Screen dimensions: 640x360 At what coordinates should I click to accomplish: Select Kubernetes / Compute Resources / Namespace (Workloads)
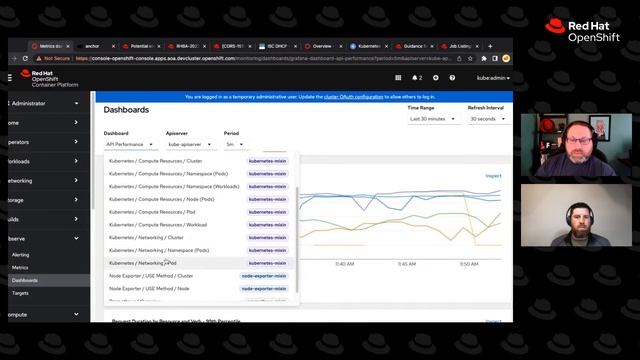tap(199, 187)
